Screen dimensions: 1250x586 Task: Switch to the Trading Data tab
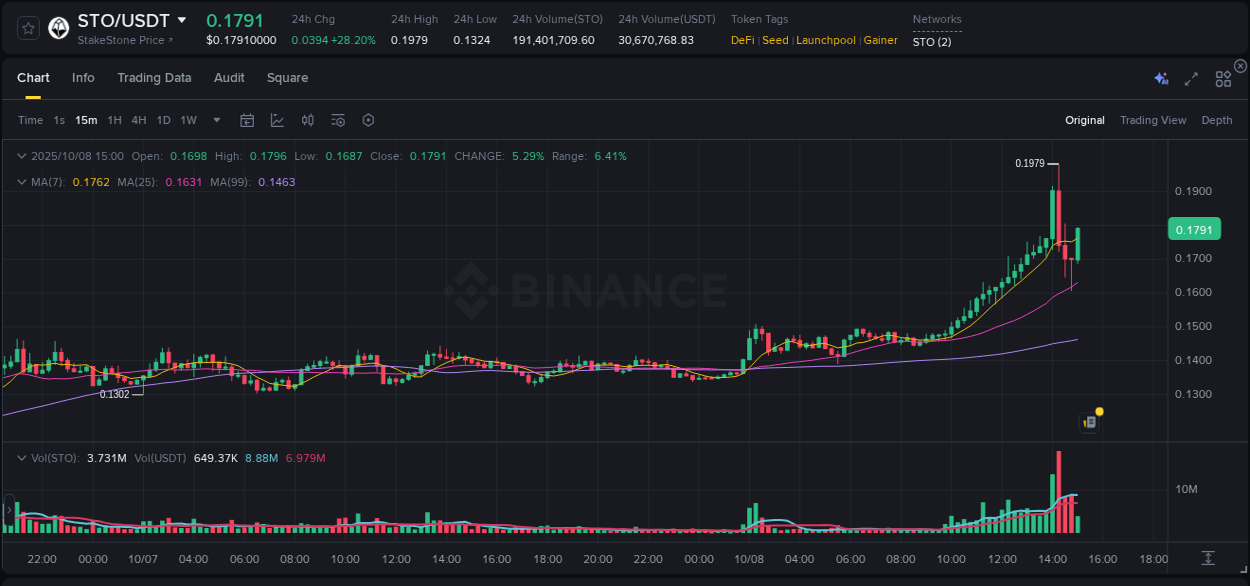[x=154, y=78]
